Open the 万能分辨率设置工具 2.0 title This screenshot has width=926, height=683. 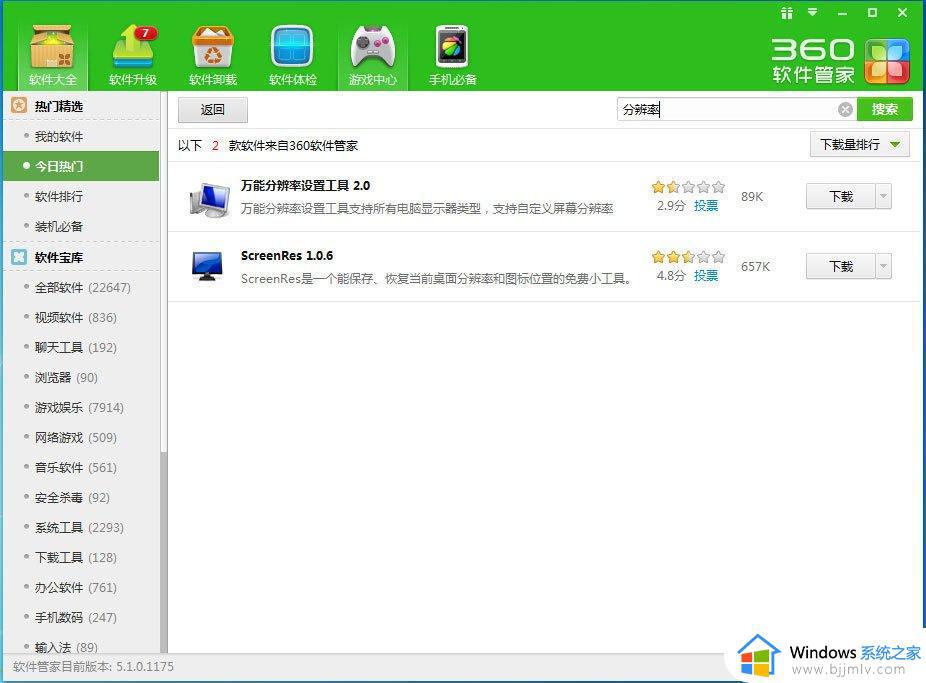pyautogui.click(x=305, y=185)
